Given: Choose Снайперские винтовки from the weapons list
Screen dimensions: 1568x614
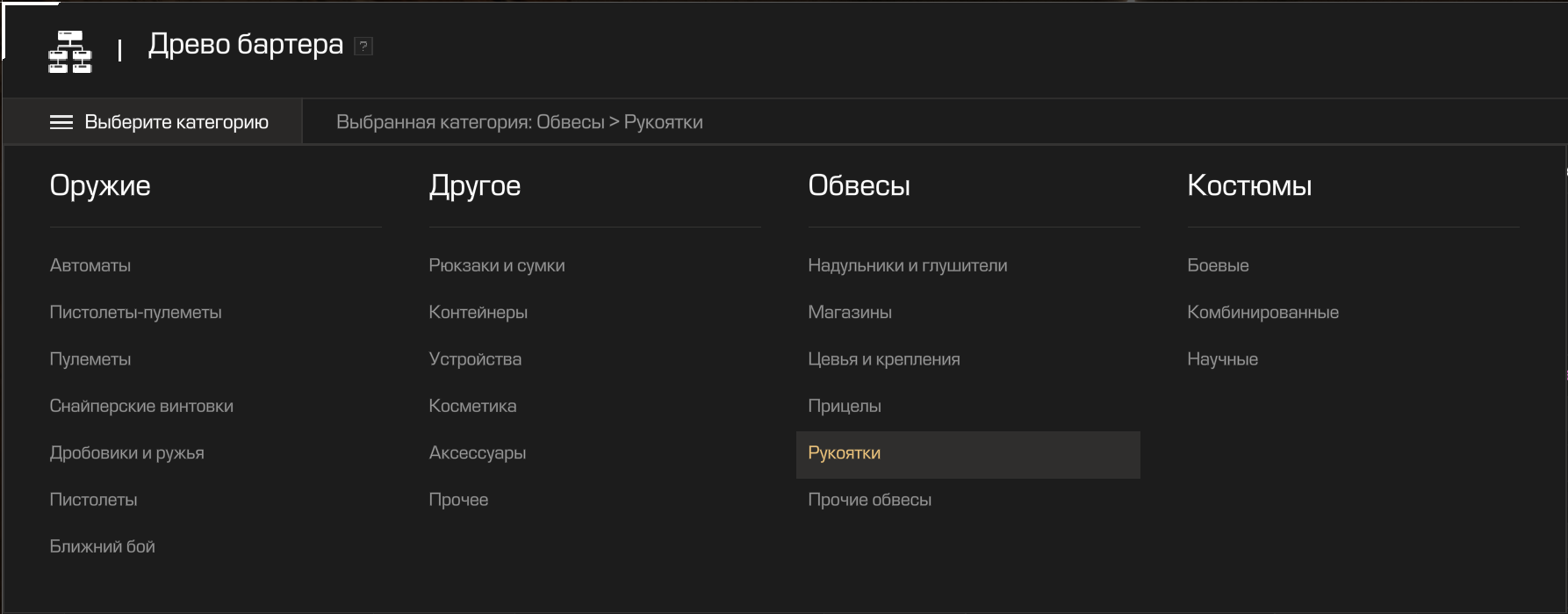Looking at the screenshot, I should [x=141, y=406].
